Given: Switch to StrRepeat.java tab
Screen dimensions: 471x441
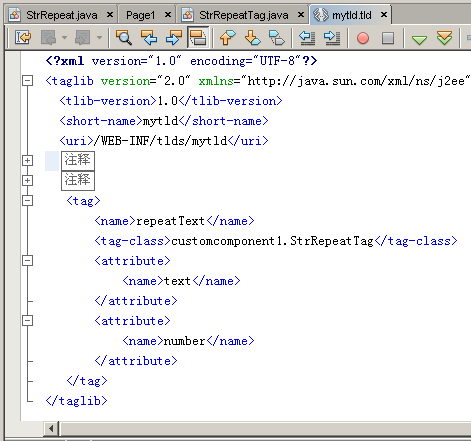Looking at the screenshot, I should coord(61,15).
